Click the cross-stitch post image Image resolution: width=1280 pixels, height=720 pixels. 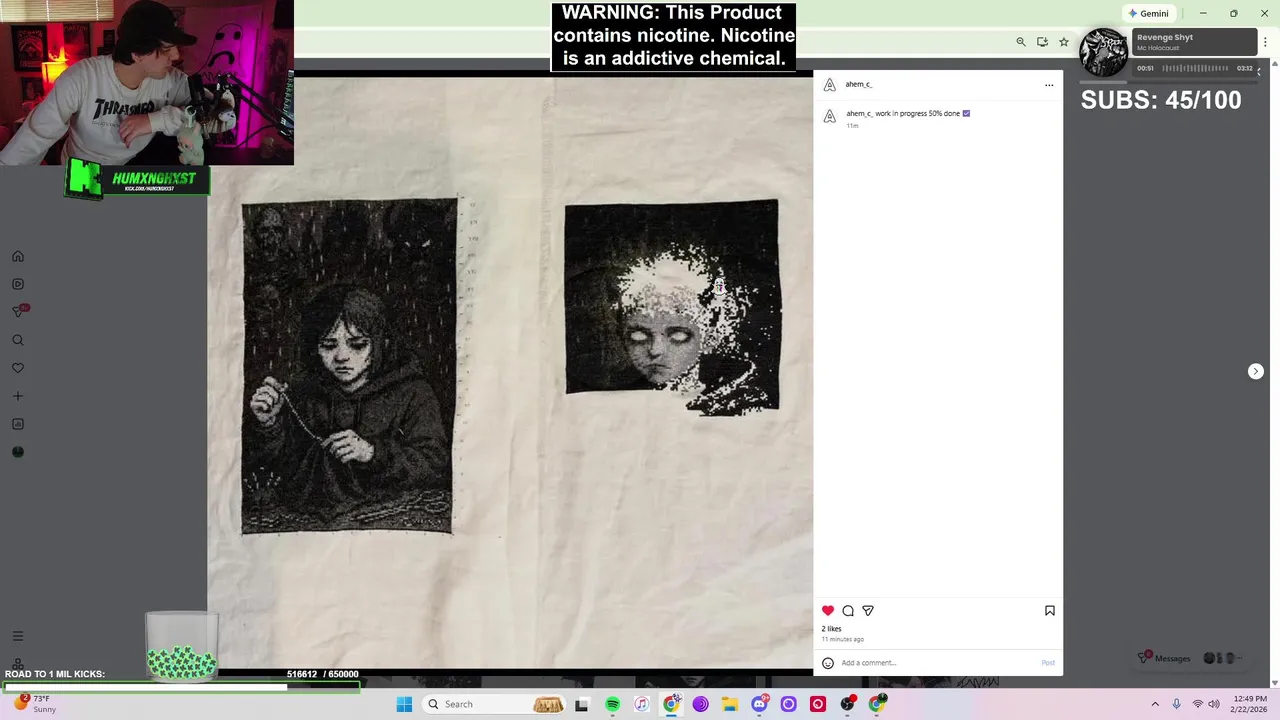click(x=510, y=372)
